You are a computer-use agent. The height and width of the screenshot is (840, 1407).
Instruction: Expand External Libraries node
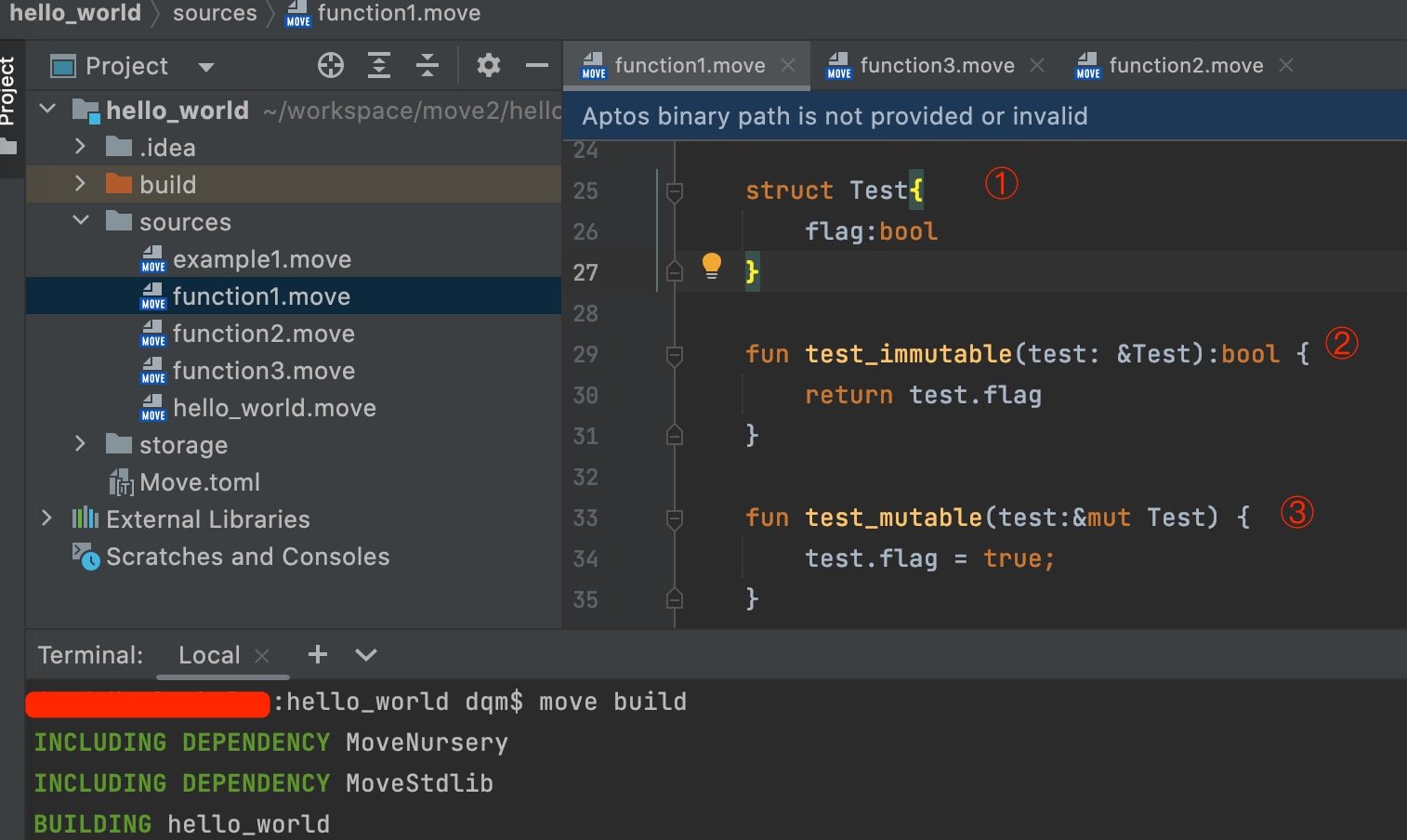point(47,518)
